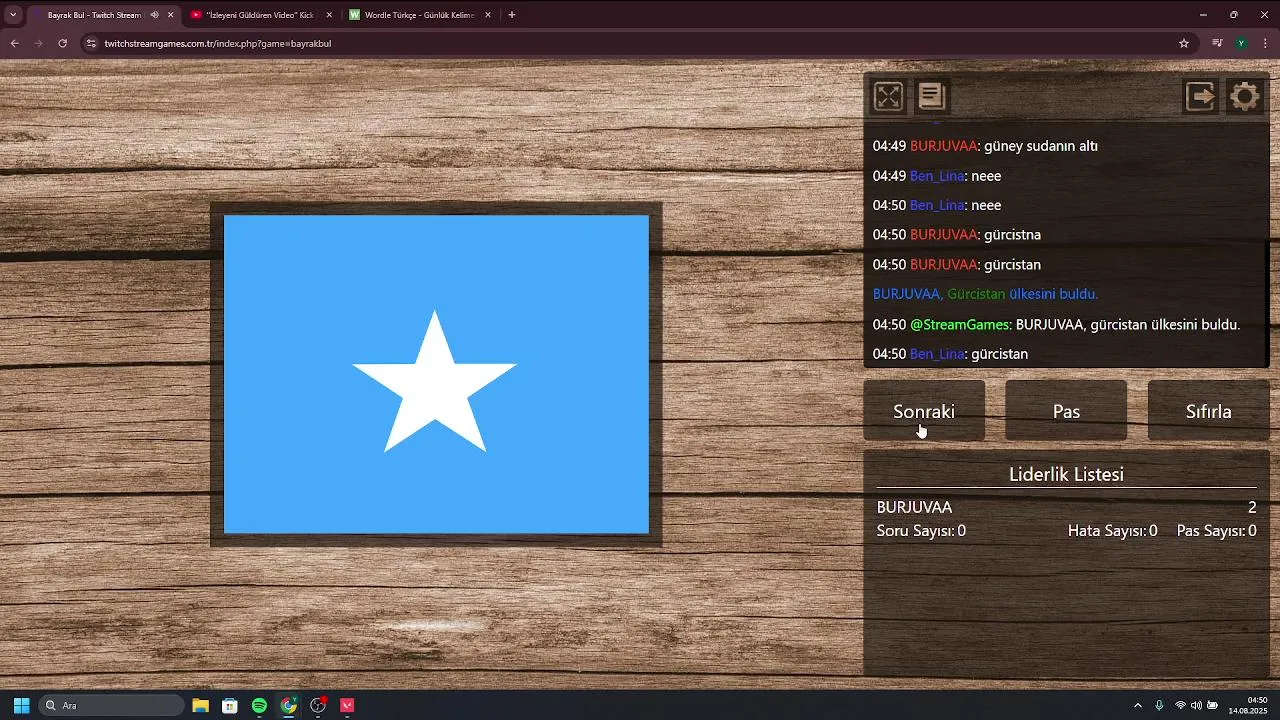This screenshot has height=720, width=1280.
Task: Open OBS Studio from taskbar
Action: tap(318, 705)
